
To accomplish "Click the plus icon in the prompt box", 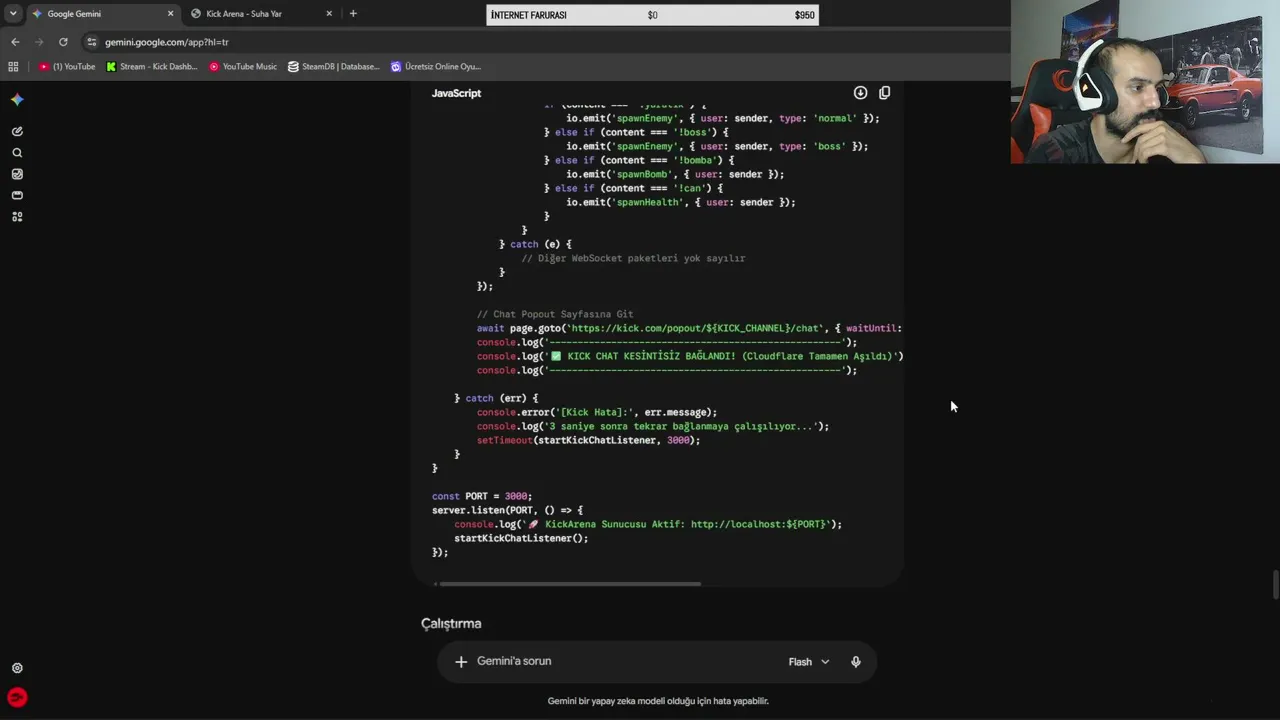I will pos(461,661).
